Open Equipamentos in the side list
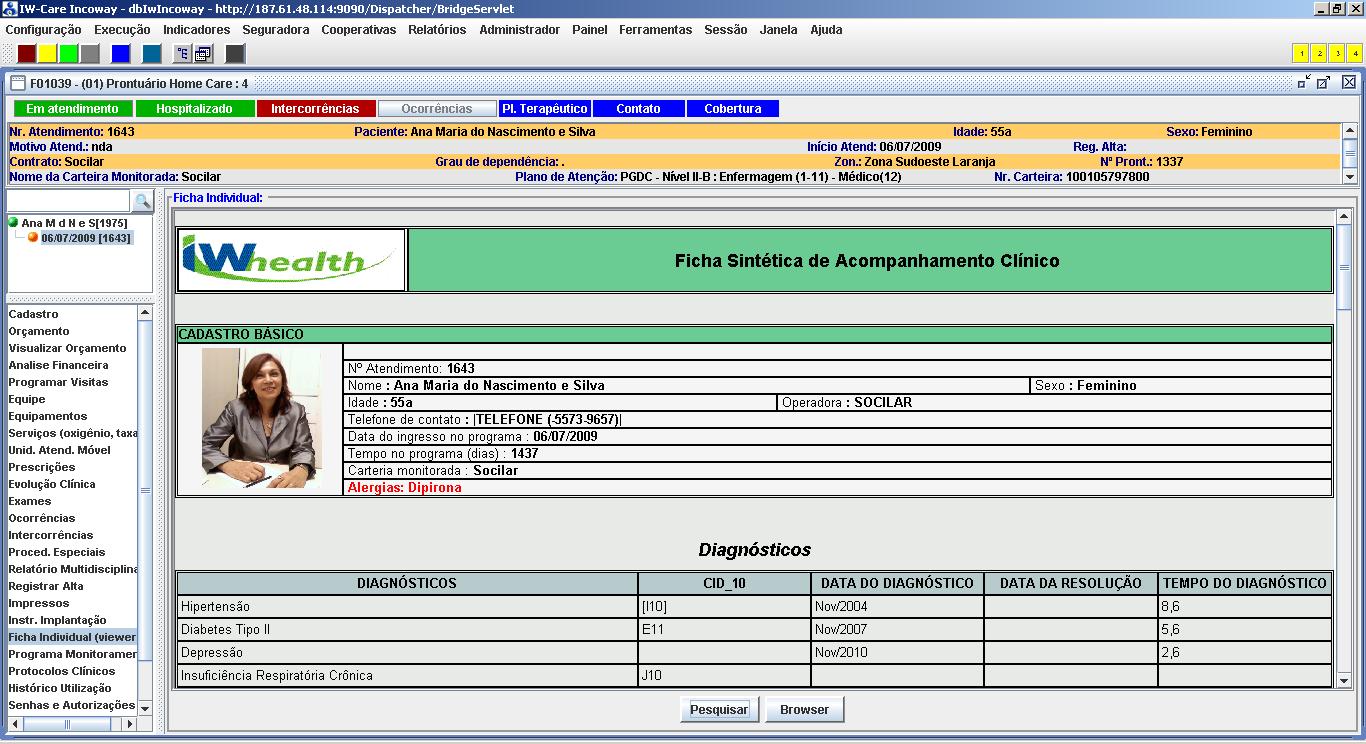Screen dimensions: 1366x744 click(x=48, y=416)
